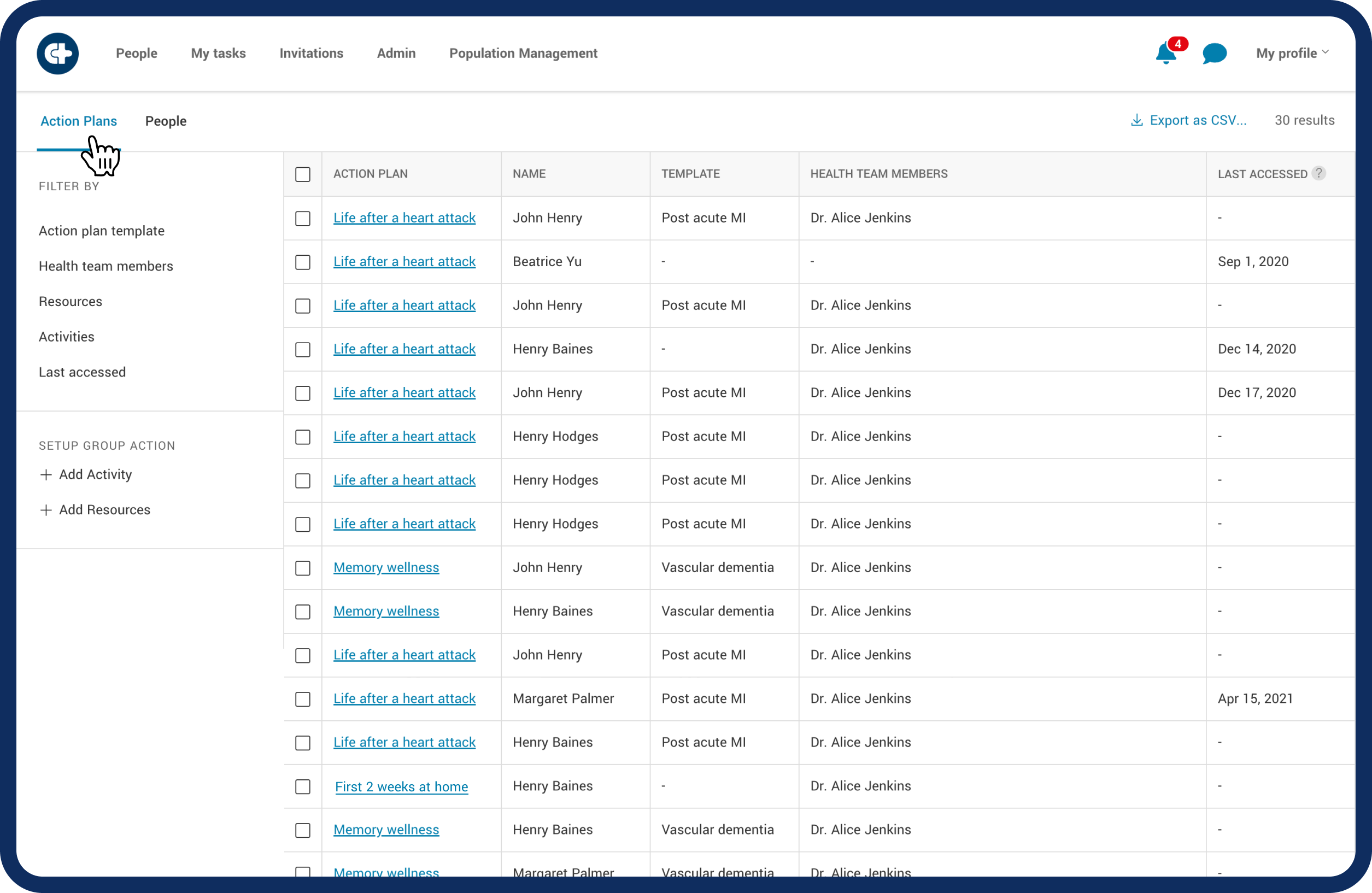1372x893 pixels.
Task: Open Population Management in top nav
Action: tap(523, 53)
